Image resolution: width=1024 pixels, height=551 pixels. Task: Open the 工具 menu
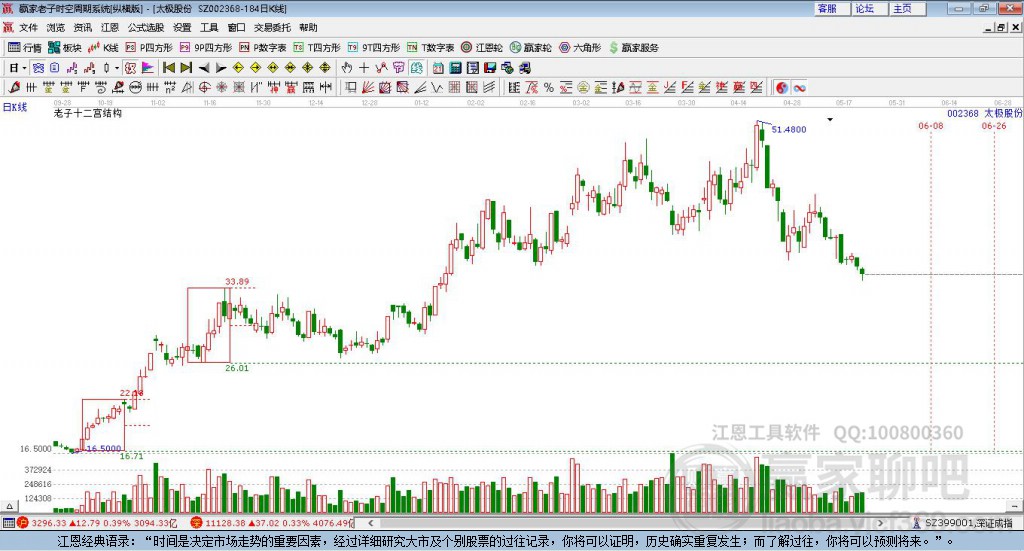209,27
